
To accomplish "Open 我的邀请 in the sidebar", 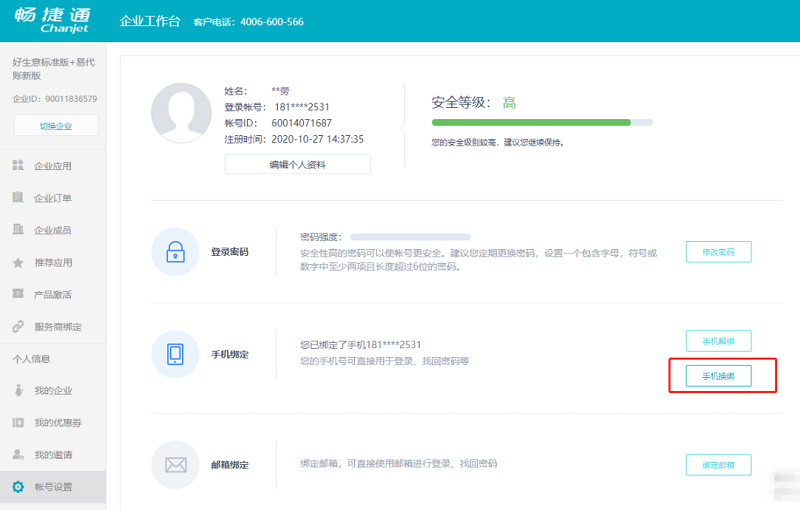I will click(53, 454).
